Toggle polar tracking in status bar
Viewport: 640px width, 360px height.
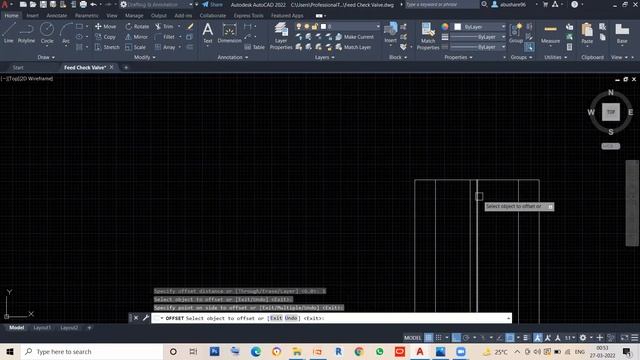(466, 338)
